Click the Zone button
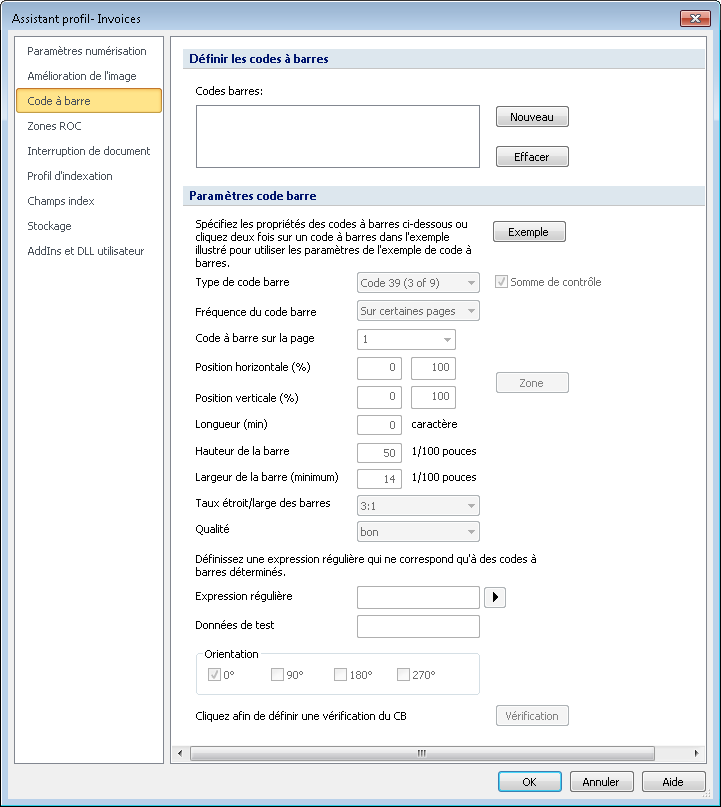The image size is (721, 807). [532, 383]
